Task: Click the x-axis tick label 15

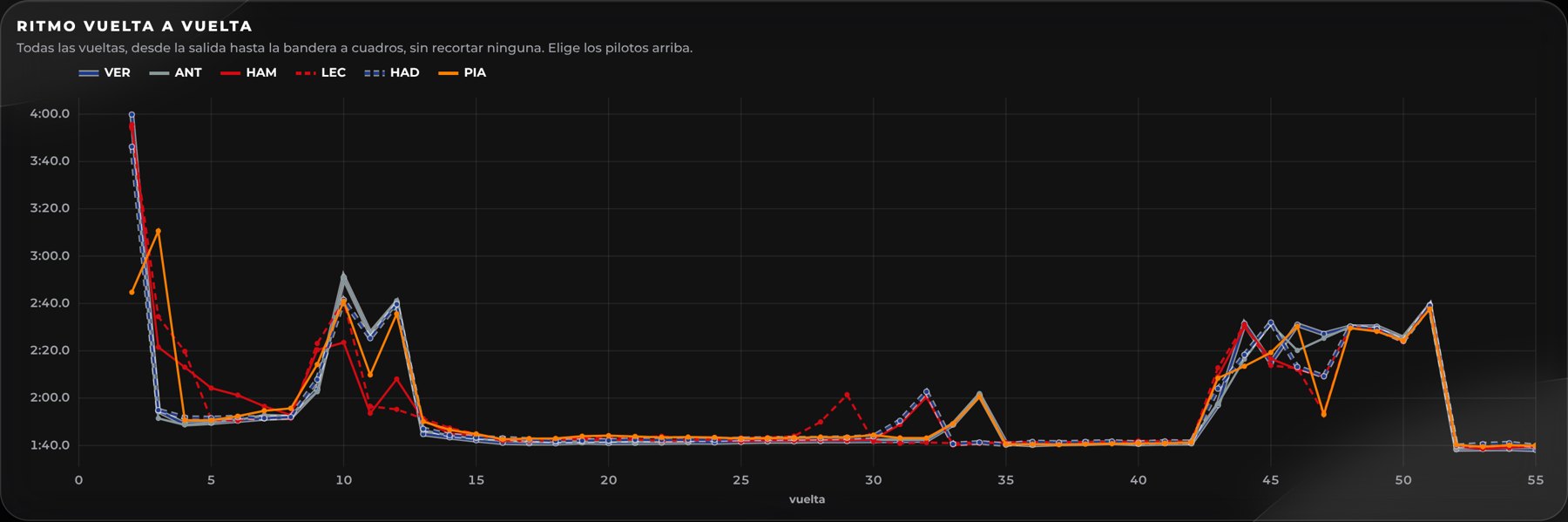Action: (476, 480)
